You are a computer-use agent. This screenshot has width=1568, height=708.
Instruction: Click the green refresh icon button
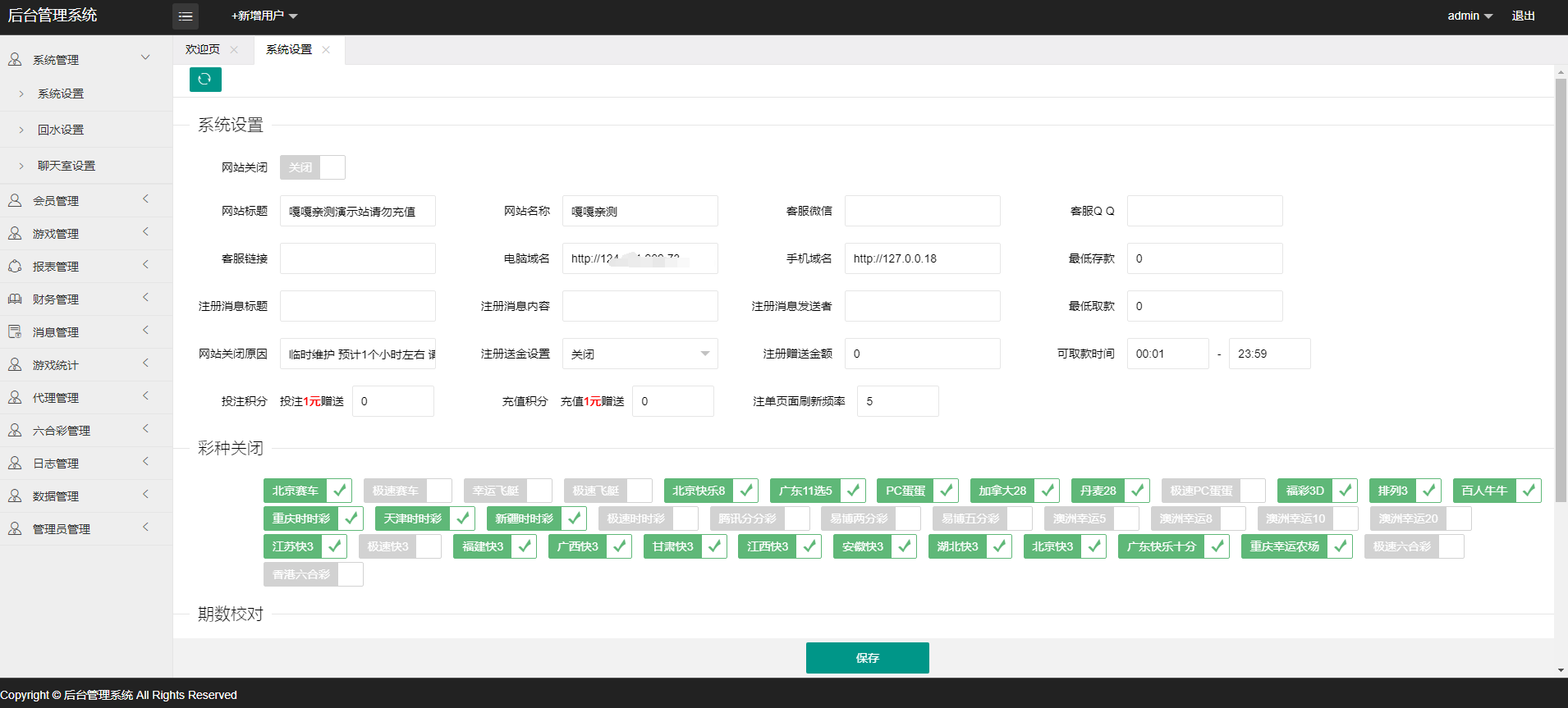205,80
